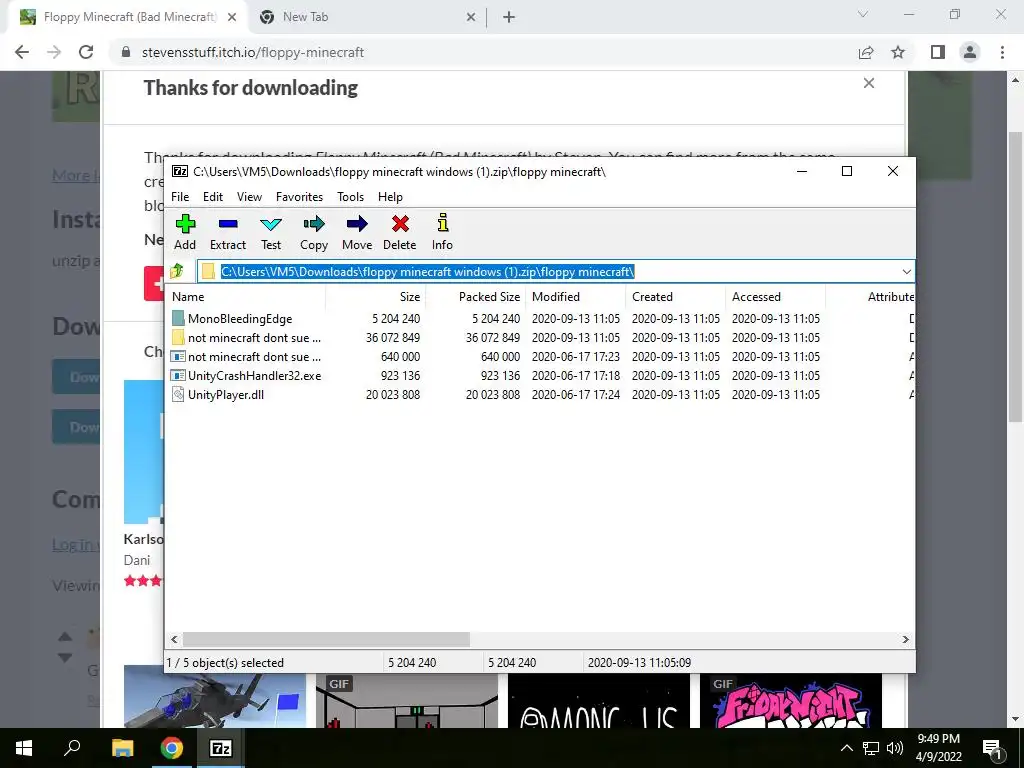Open the Favorites menu
Viewport: 1024px width, 768px height.
coord(299,197)
